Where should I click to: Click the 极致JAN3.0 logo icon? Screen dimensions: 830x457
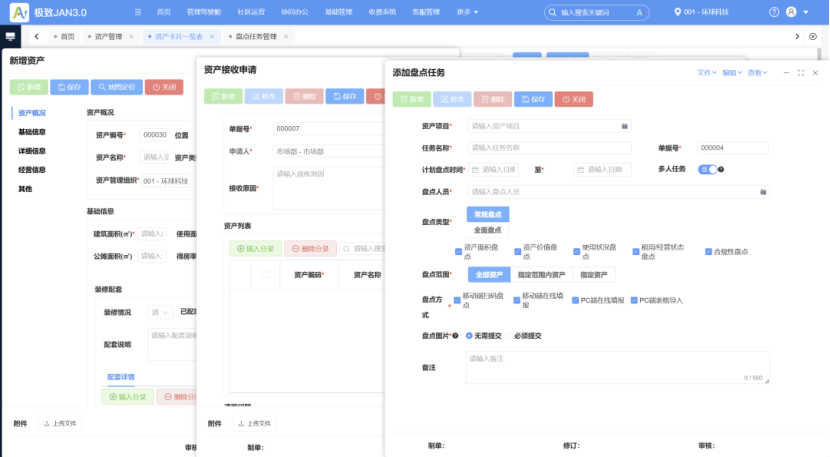tap(19, 12)
